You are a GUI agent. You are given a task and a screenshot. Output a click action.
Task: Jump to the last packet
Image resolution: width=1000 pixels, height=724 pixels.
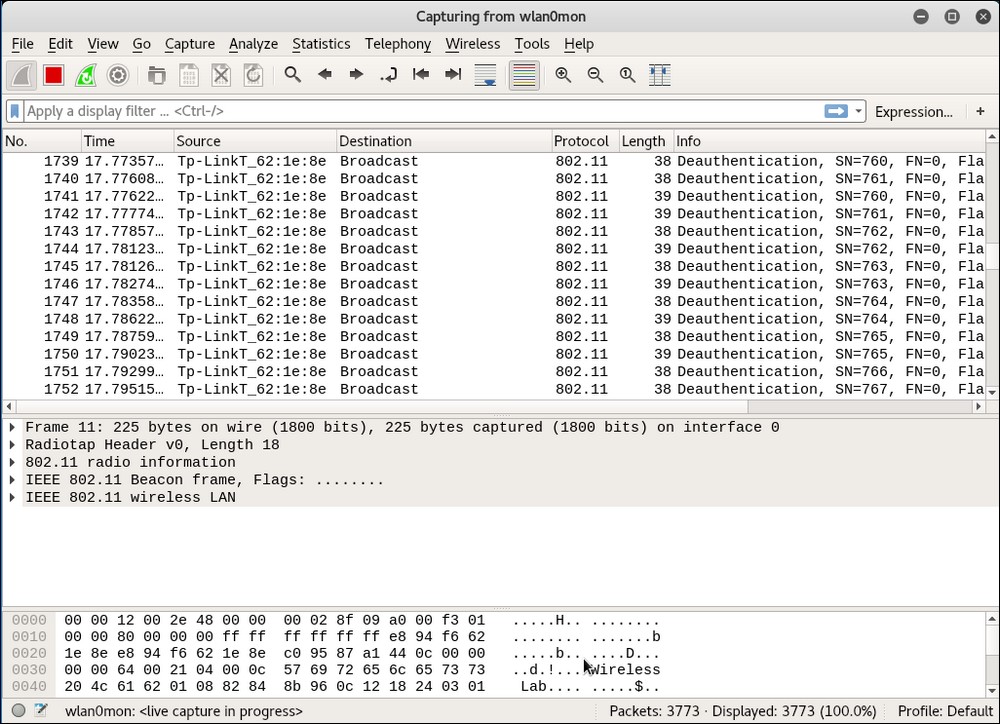tap(453, 75)
